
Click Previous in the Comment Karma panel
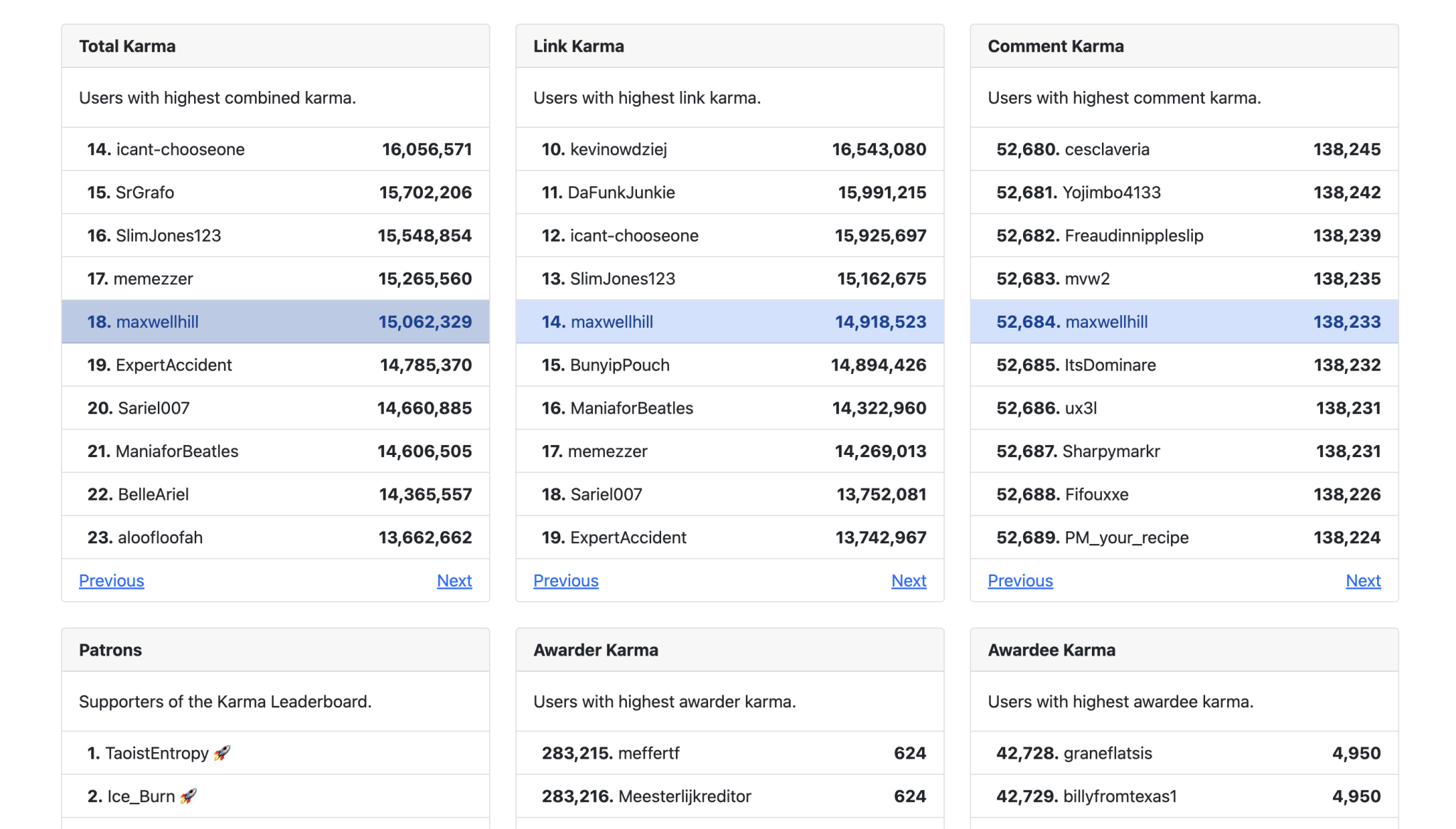point(1019,581)
